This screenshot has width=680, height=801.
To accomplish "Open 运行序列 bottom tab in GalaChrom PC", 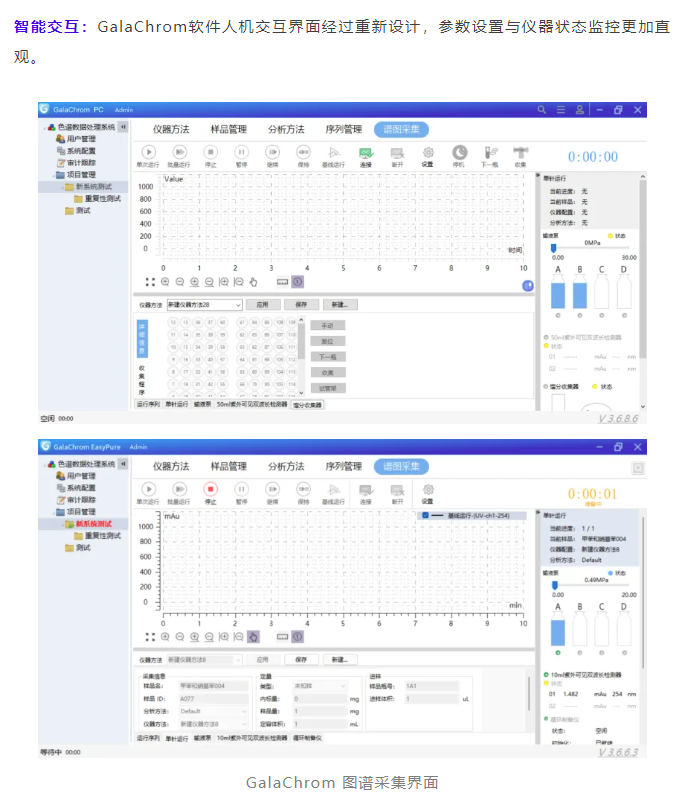I will 148,404.
